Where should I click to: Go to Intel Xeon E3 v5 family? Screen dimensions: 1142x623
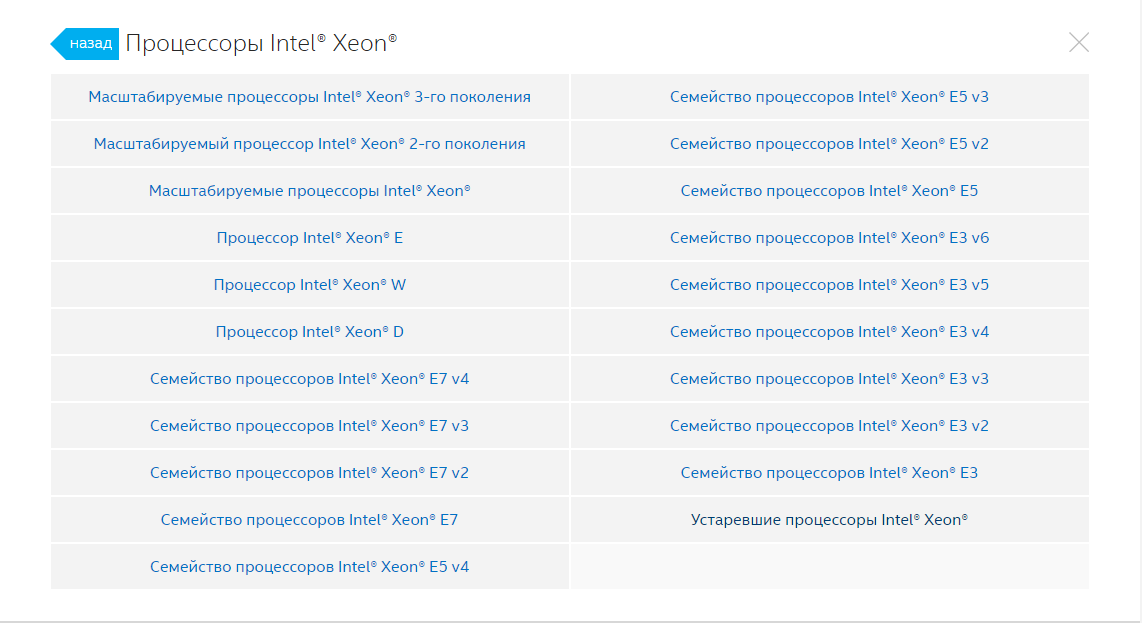tap(829, 285)
